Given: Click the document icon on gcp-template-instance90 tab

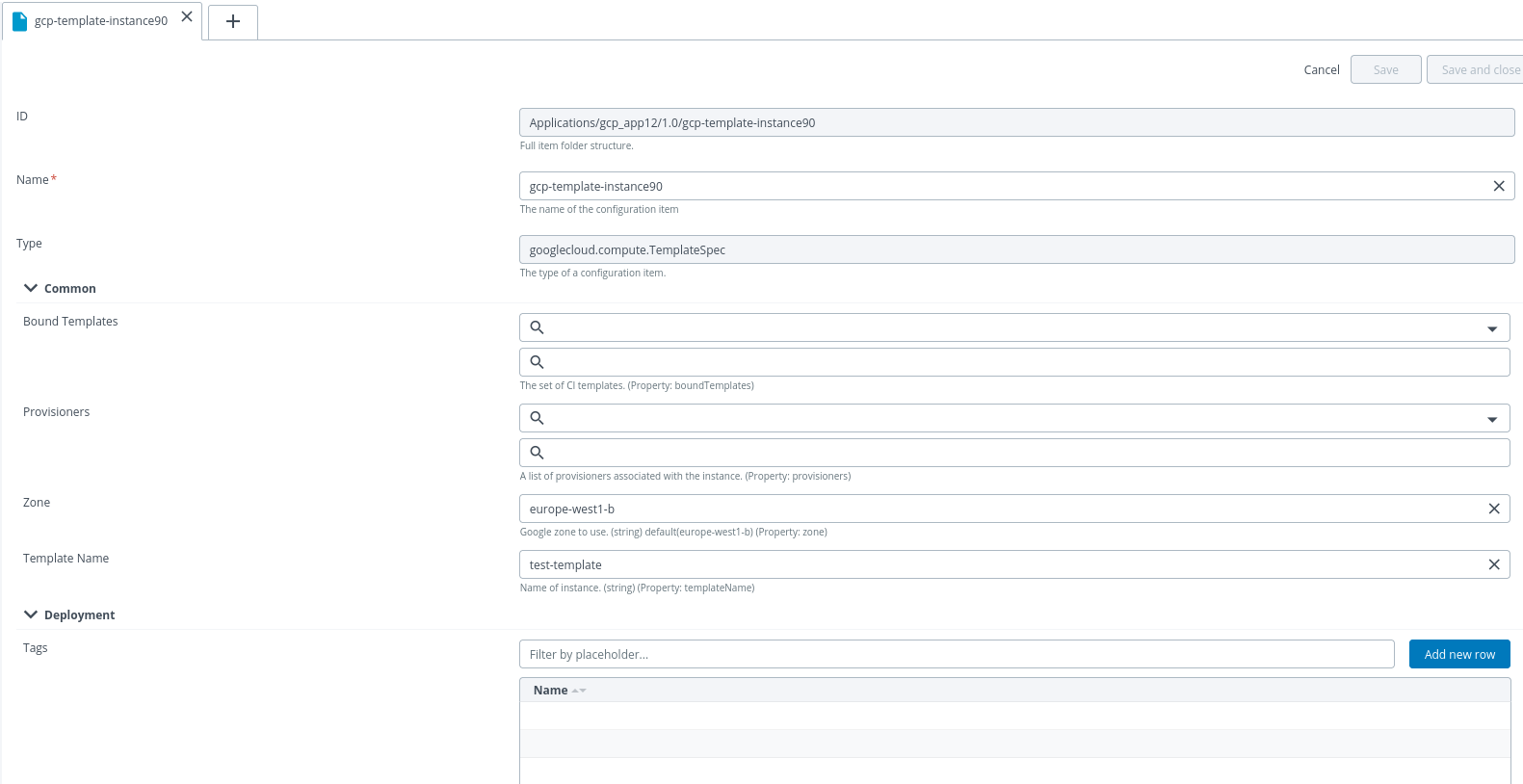Looking at the screenshot, I should tap(19, 20).
